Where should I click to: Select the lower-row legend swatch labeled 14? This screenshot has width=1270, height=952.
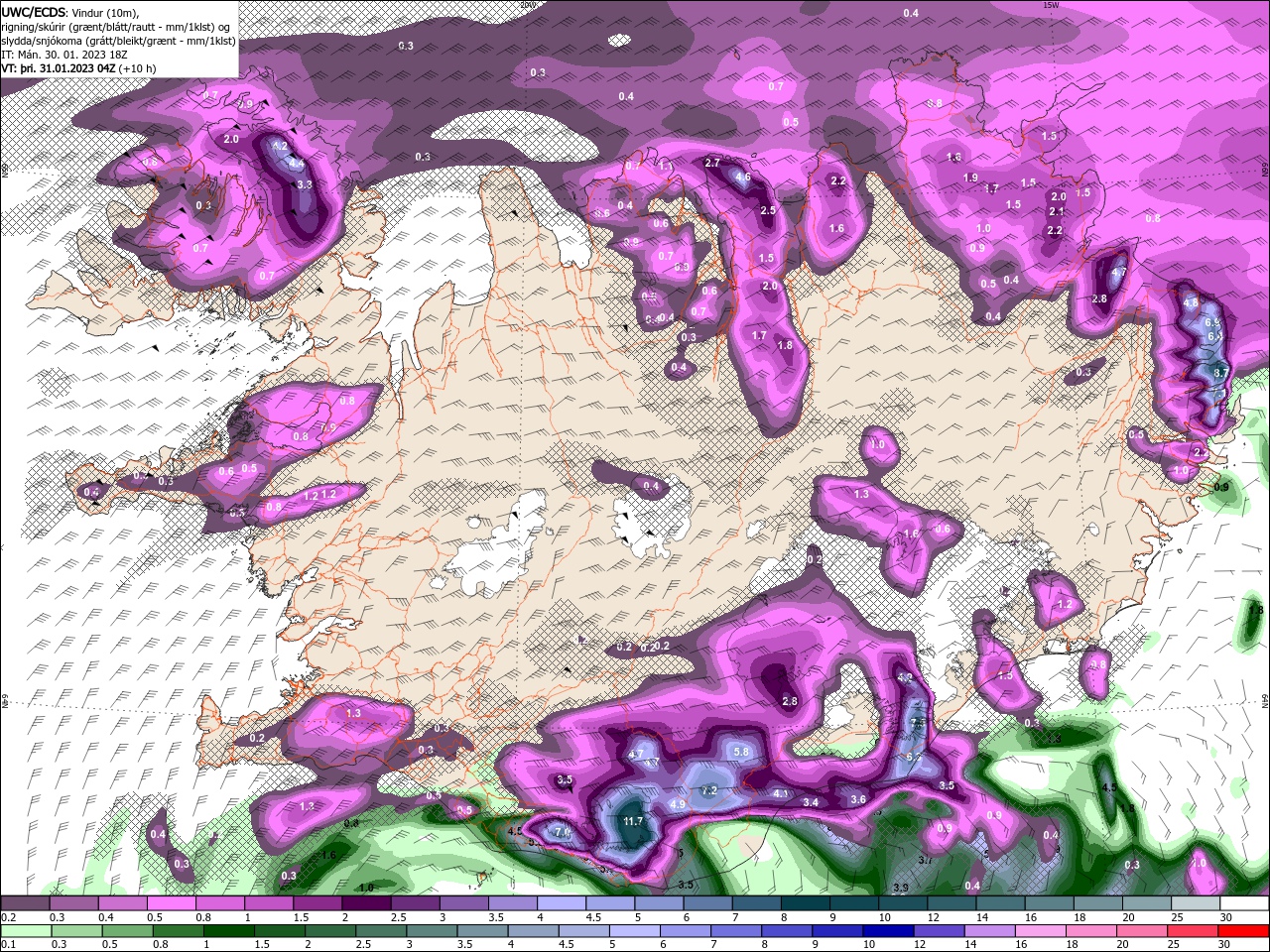[x=990, y=931]
